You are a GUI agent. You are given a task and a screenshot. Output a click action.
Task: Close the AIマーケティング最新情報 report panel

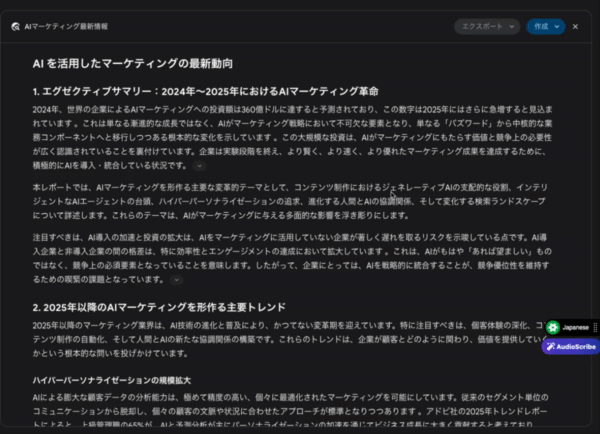coord(575,26)
